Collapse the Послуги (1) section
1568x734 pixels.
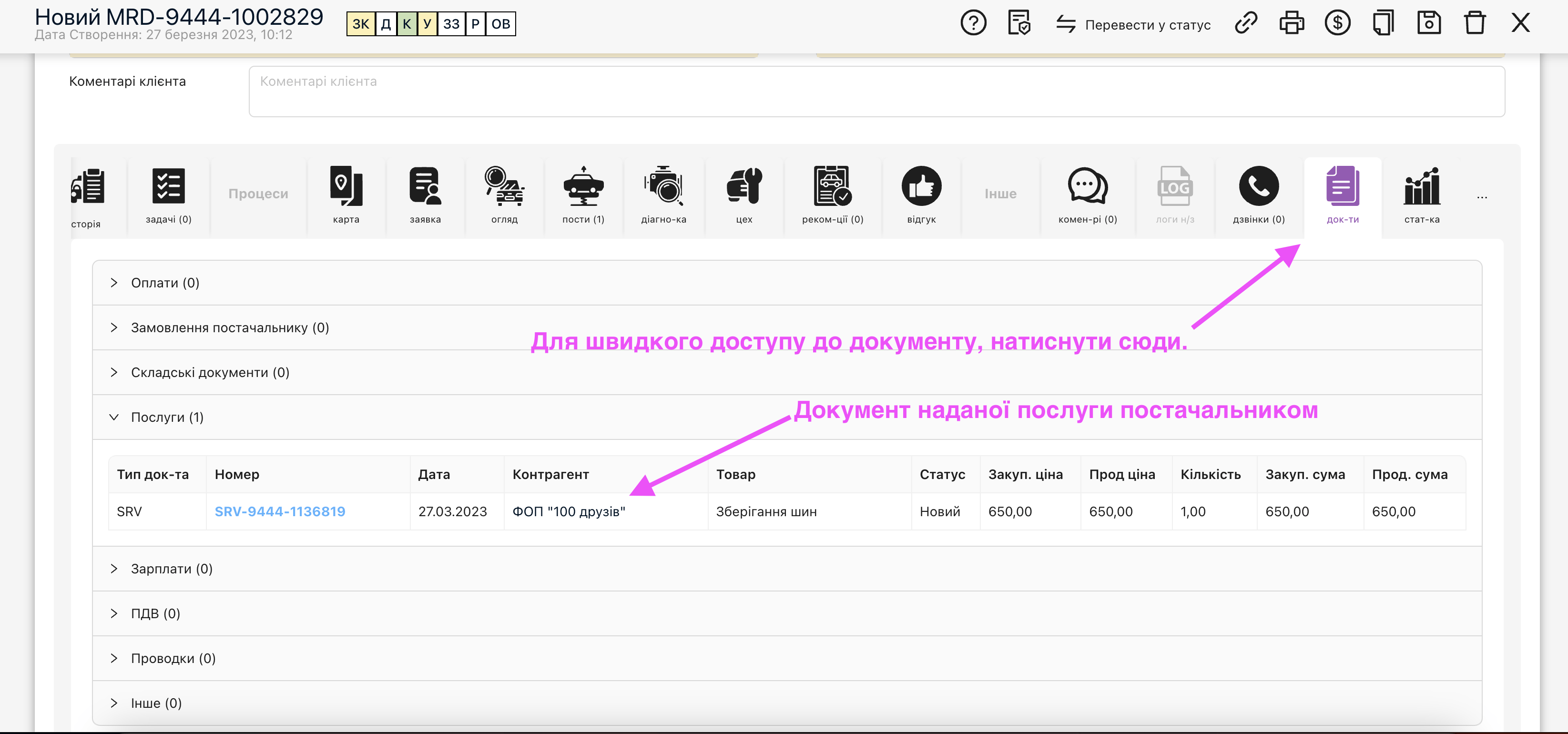[x=167, y=418]
